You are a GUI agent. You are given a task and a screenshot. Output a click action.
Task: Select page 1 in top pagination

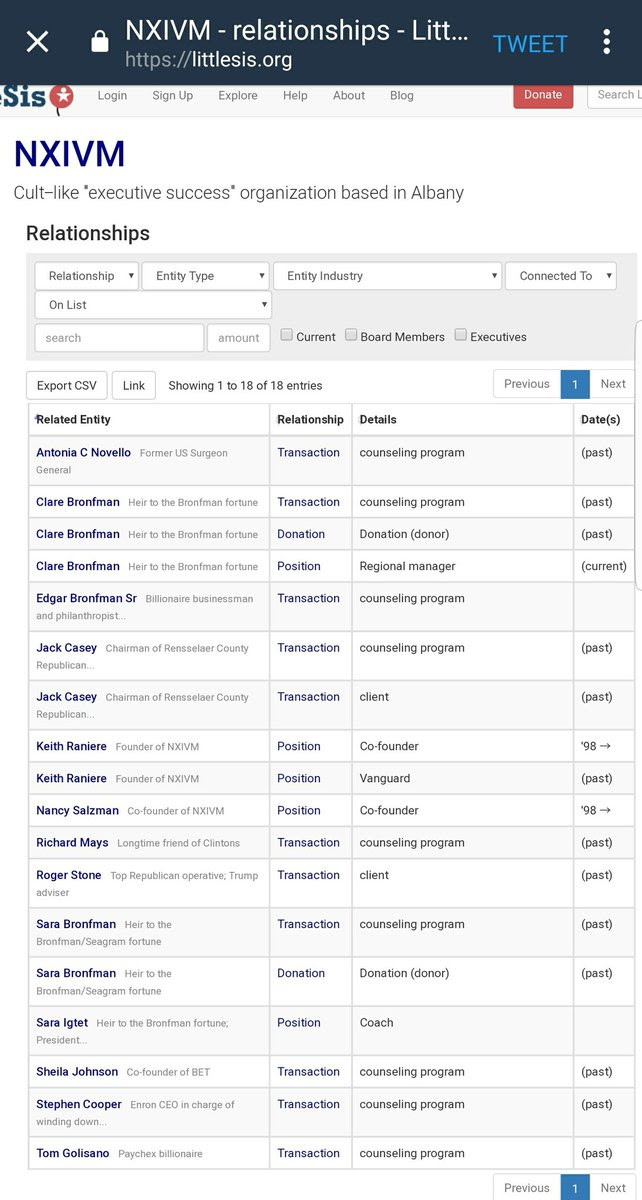575,384
